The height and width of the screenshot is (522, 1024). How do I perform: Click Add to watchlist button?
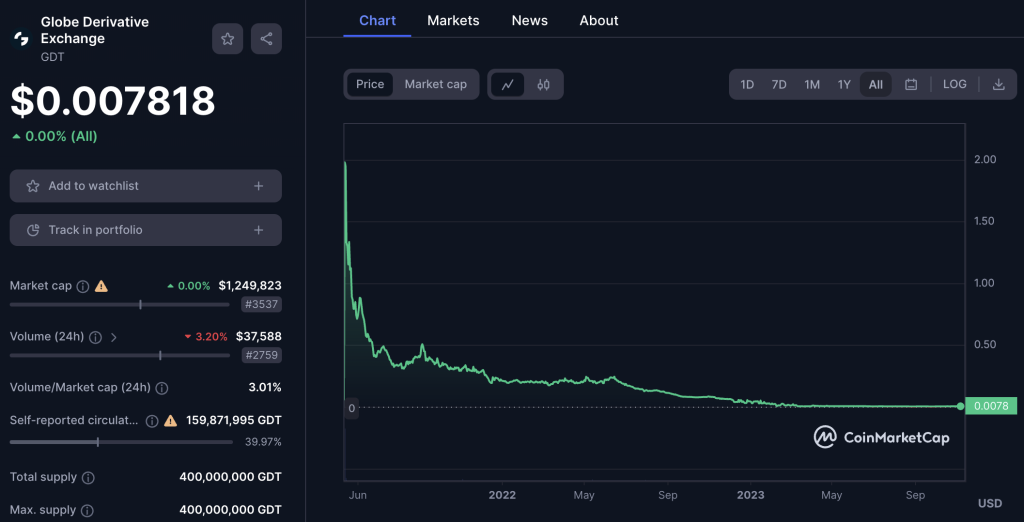[146, 186]
